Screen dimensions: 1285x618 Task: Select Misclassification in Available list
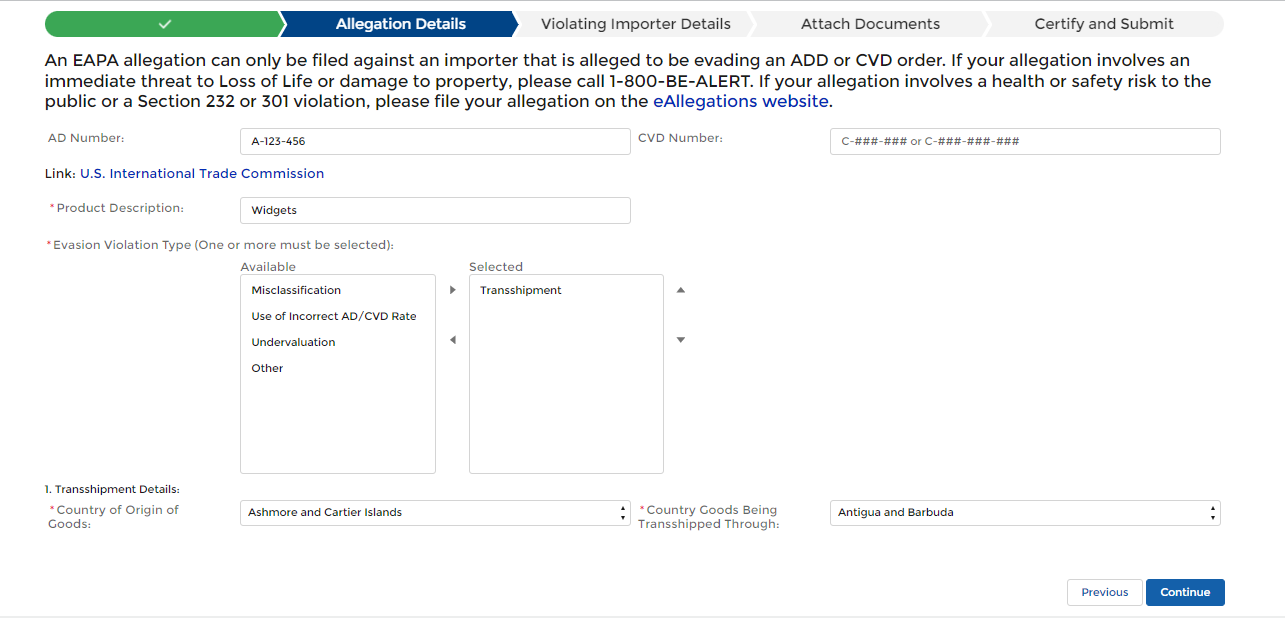click(x=296, y=291)
